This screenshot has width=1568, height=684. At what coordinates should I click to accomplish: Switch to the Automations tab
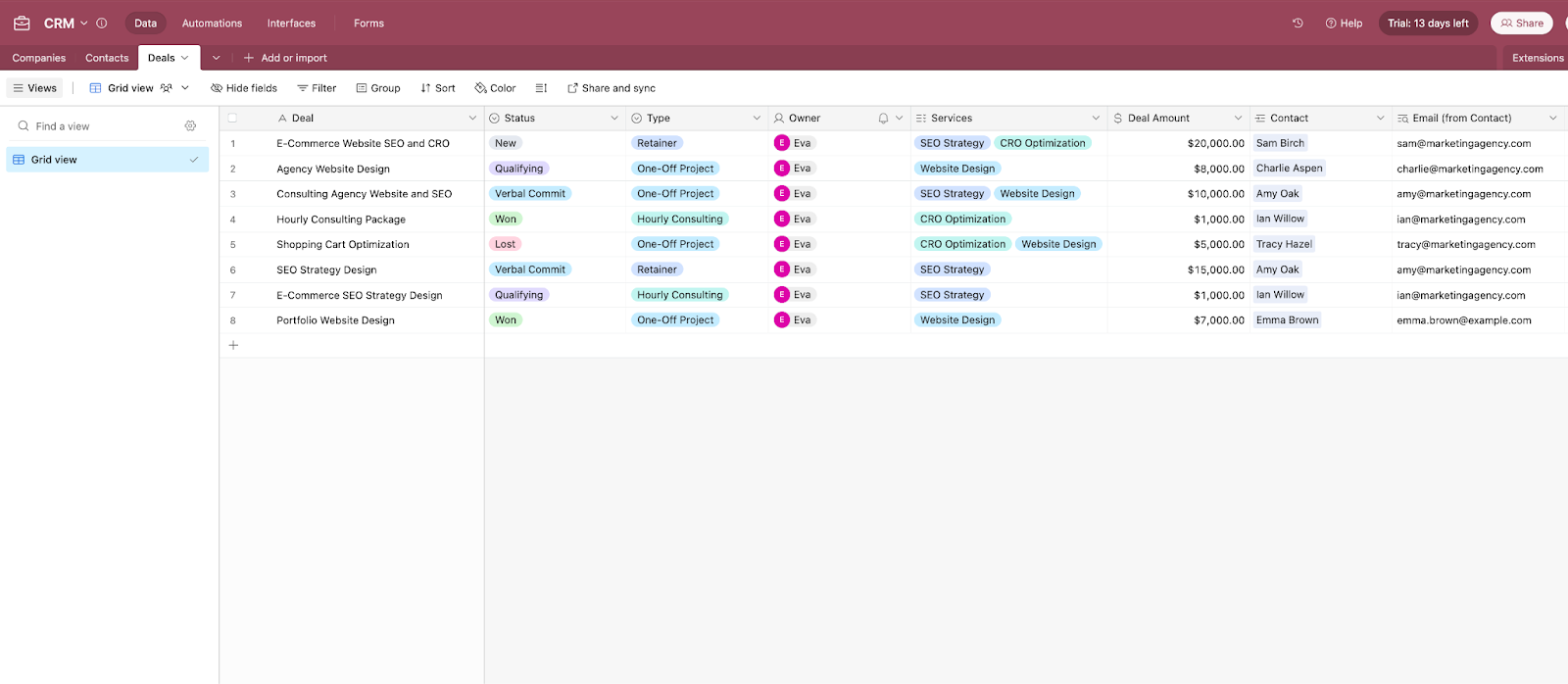(x=212, y=23)
